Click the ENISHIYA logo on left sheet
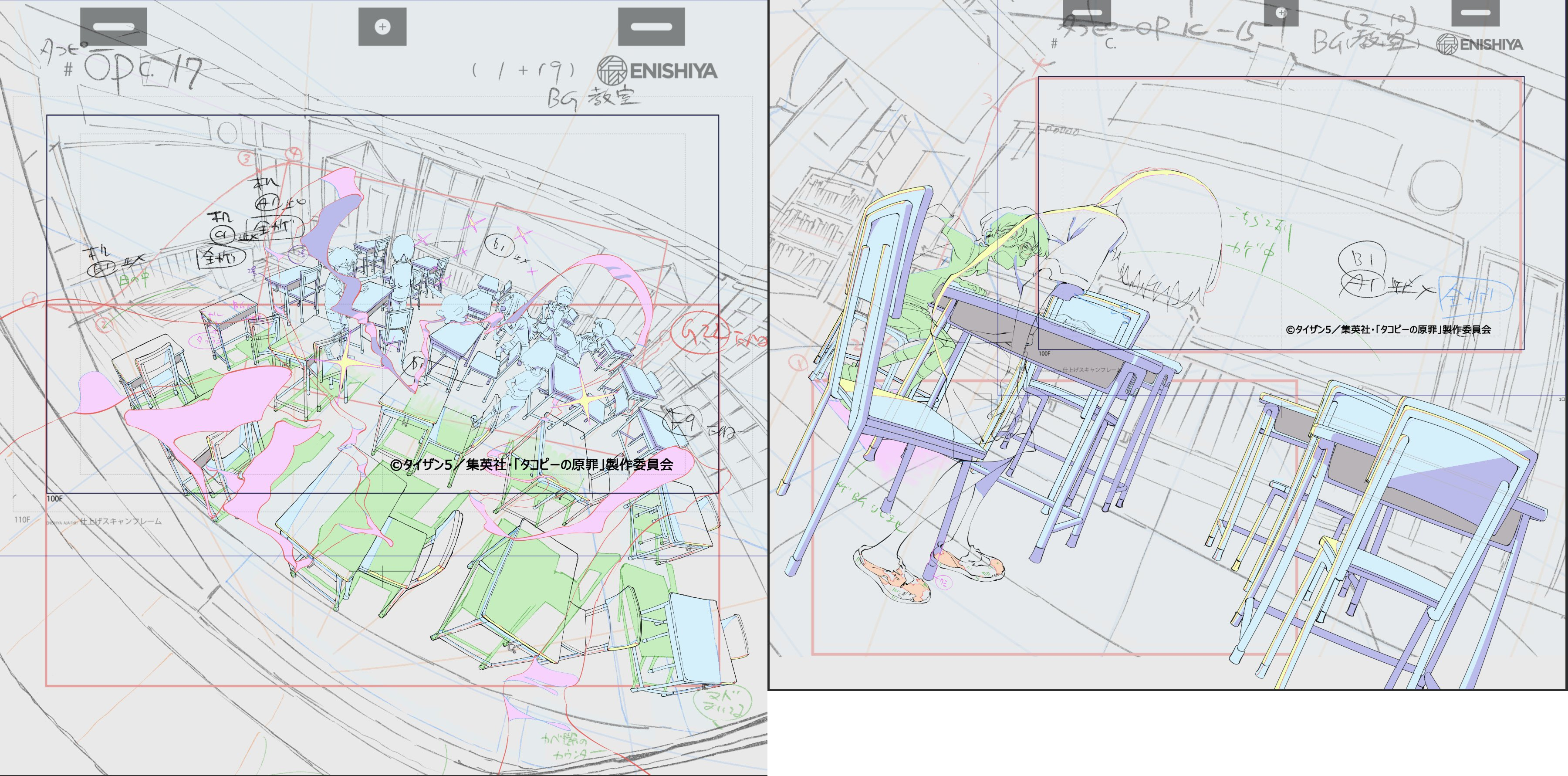Screen dimensions: 1568x776 pyautogui.click(x=657, y=71)
